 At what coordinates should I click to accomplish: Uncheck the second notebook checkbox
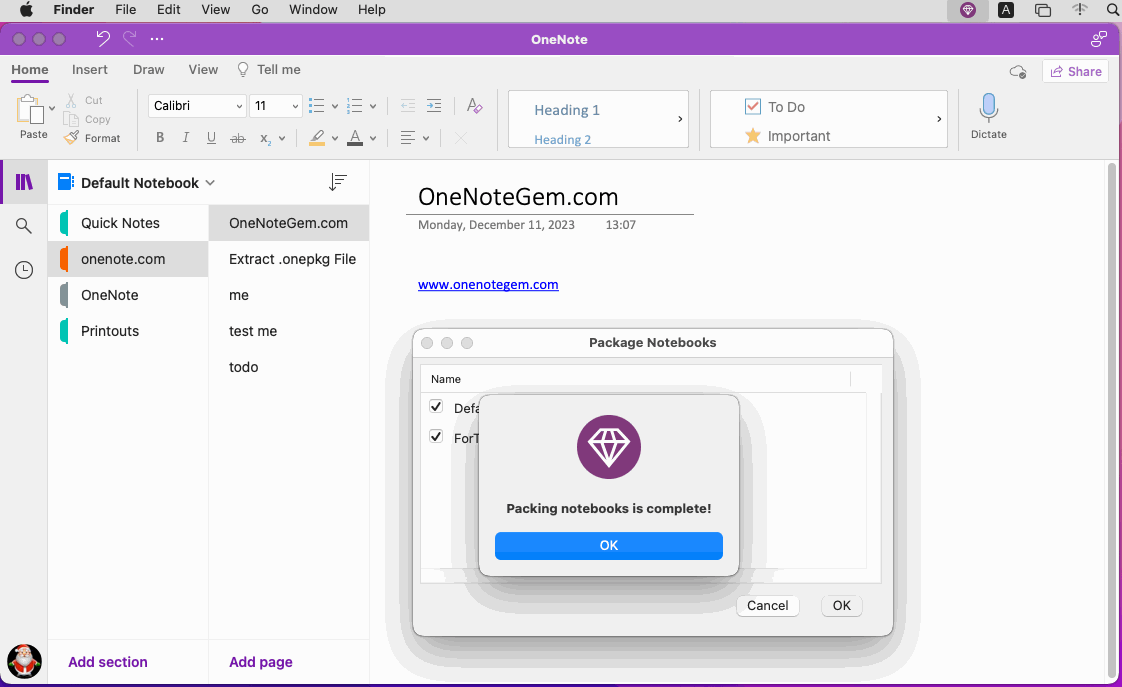436,436
